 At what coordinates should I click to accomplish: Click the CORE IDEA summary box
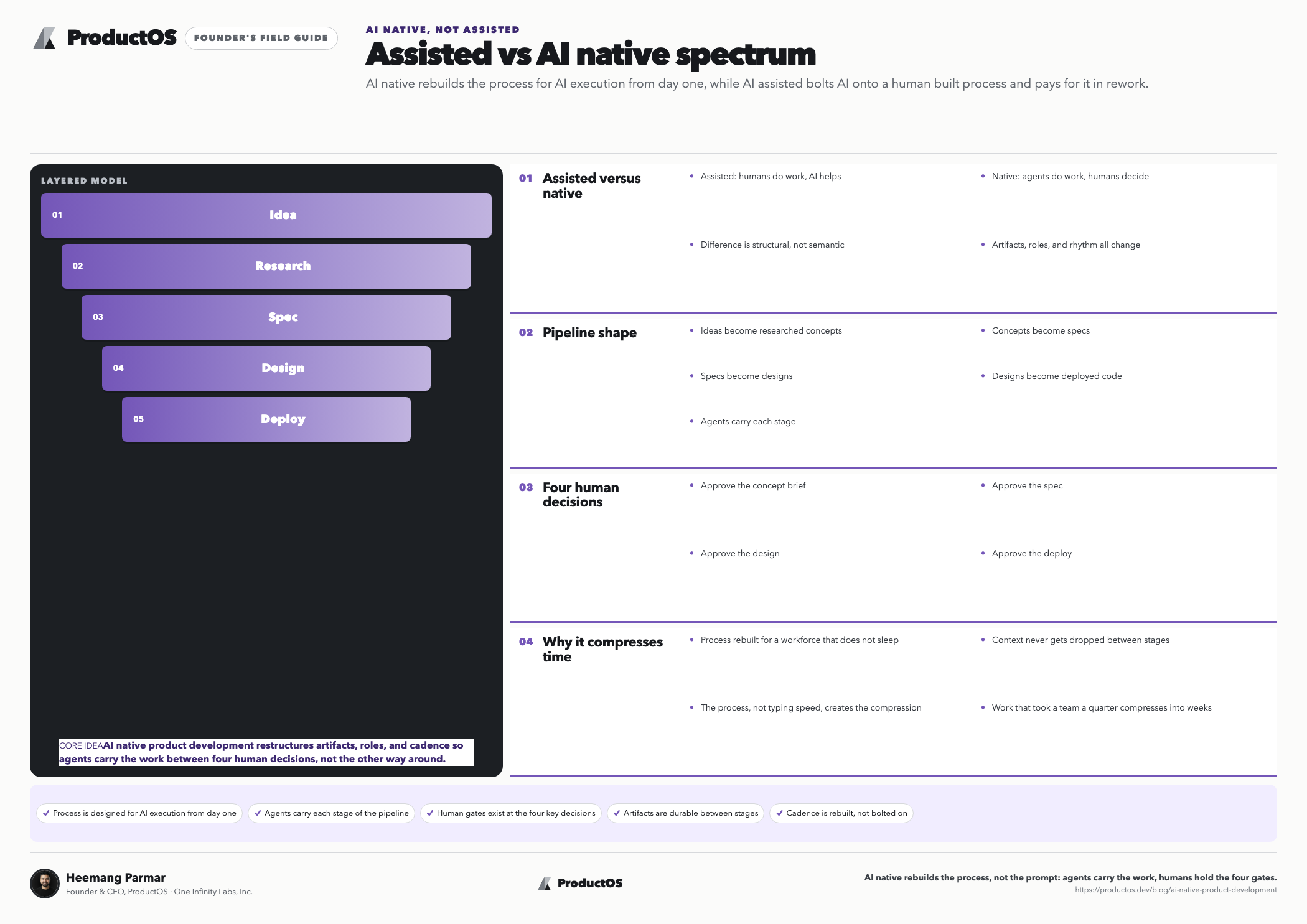[266, 752]
